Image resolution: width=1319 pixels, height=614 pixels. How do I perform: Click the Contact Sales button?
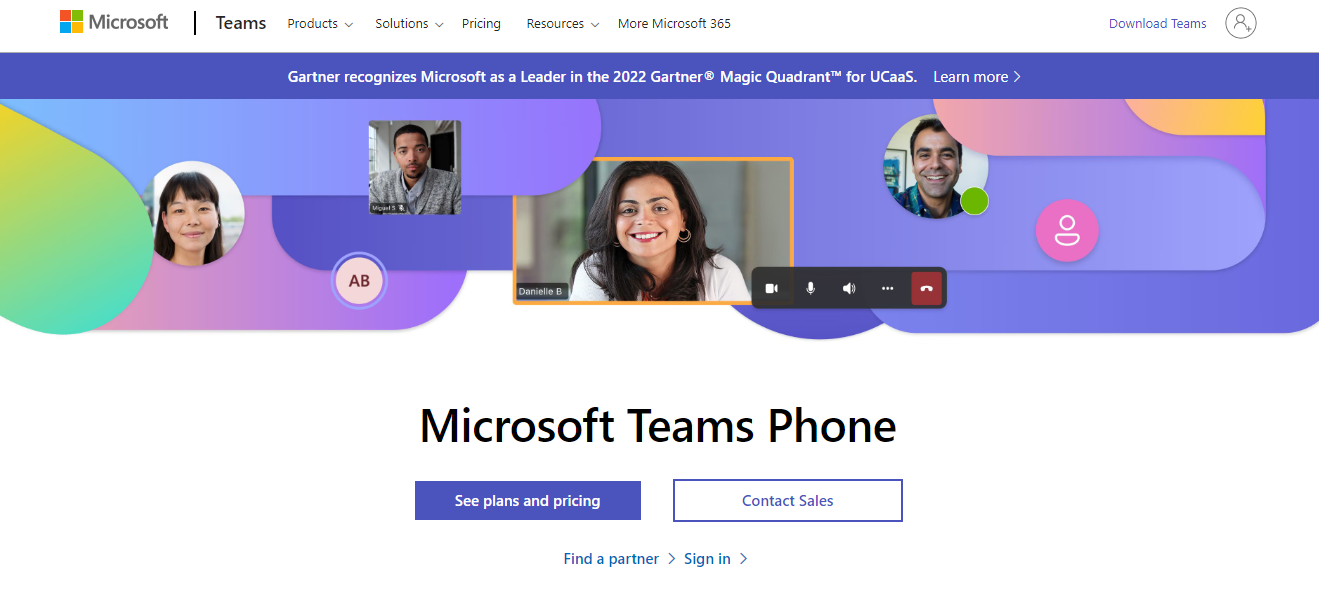click(788, 500)
